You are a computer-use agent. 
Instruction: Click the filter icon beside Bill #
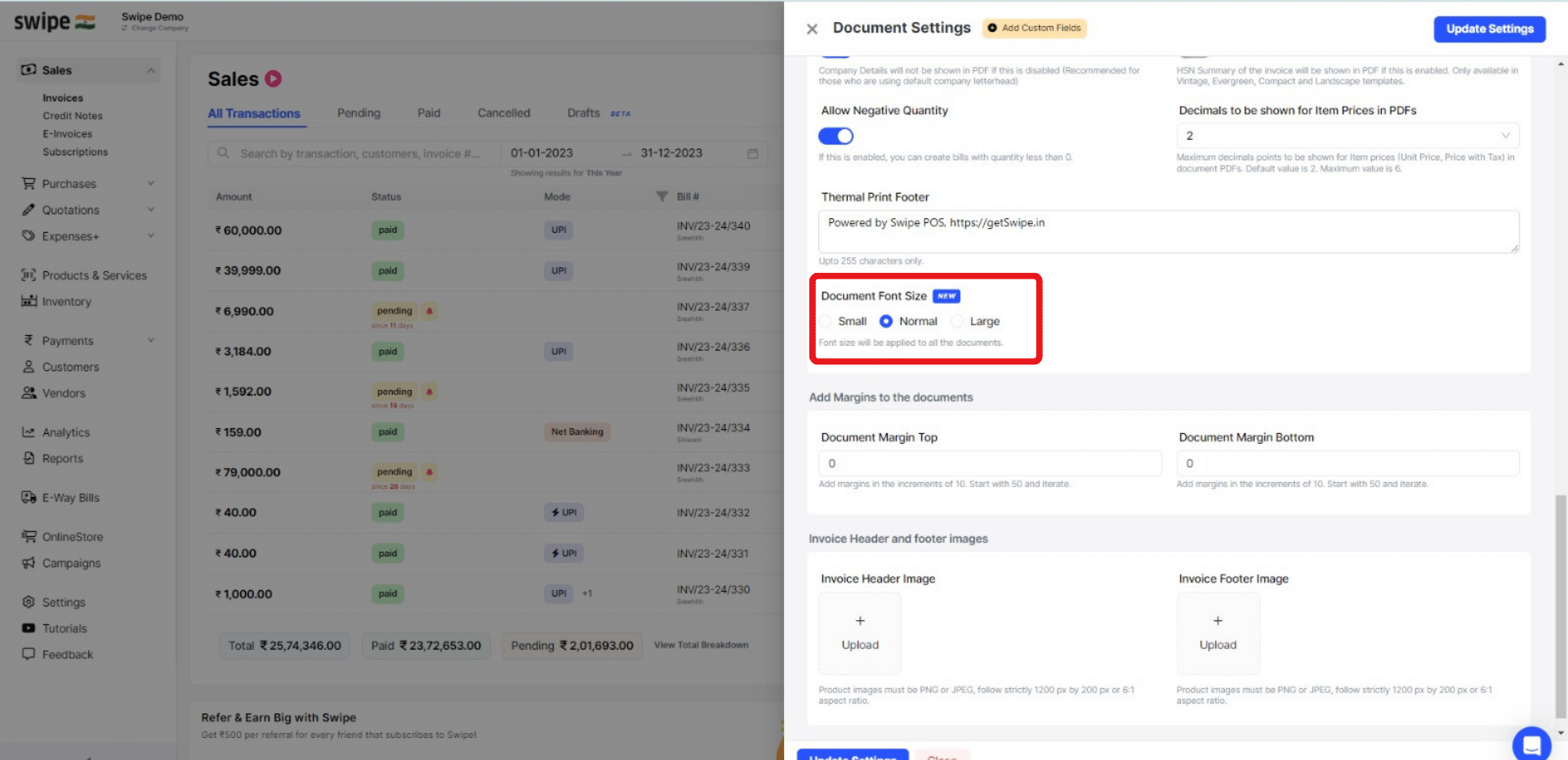coord(661,196)
